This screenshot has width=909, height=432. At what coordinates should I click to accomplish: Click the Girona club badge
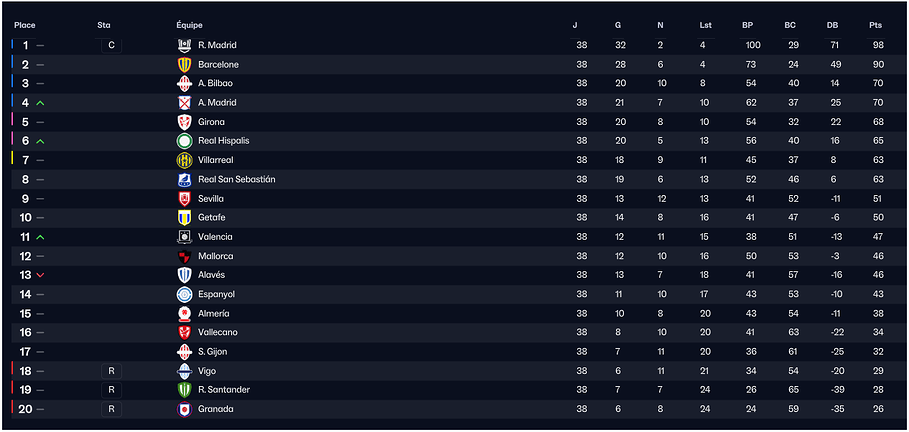pos(184,122)
